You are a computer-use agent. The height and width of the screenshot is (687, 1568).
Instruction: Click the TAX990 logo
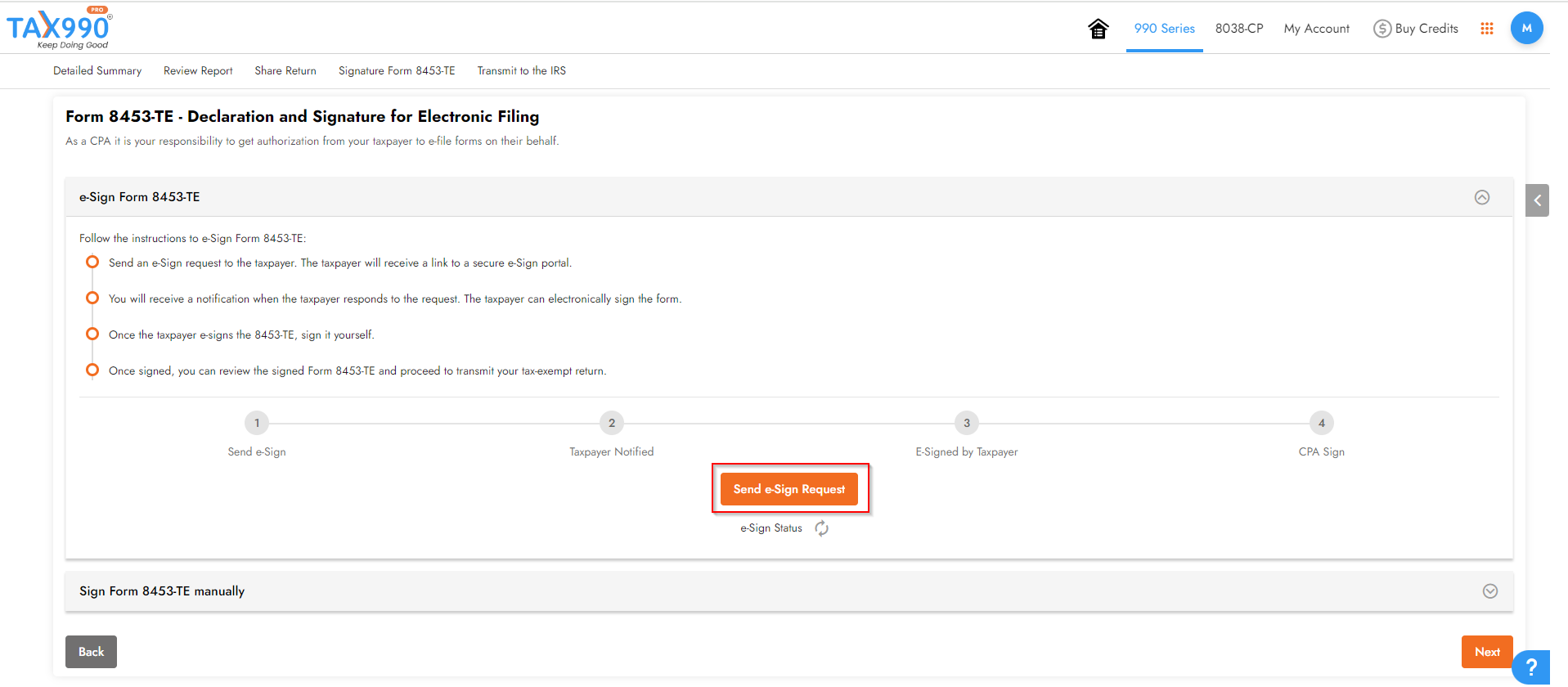(x=57, y=27)
